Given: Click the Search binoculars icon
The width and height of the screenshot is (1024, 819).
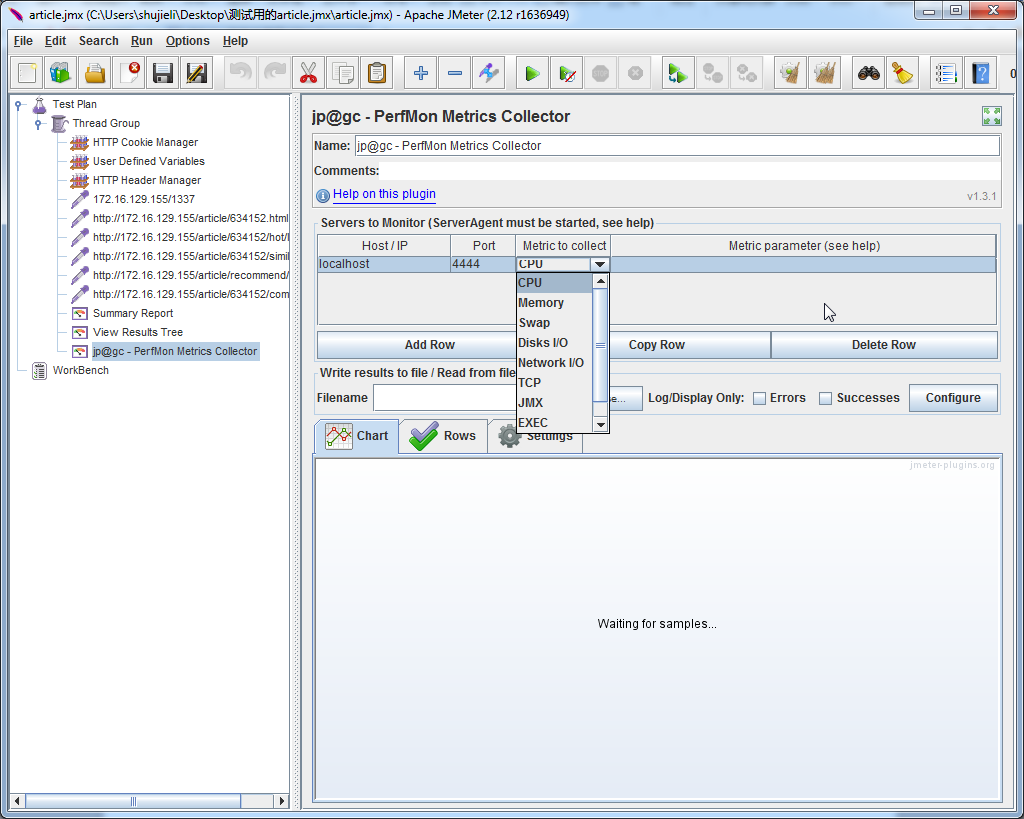Looking at the screenshot, I should click(869, 73).
